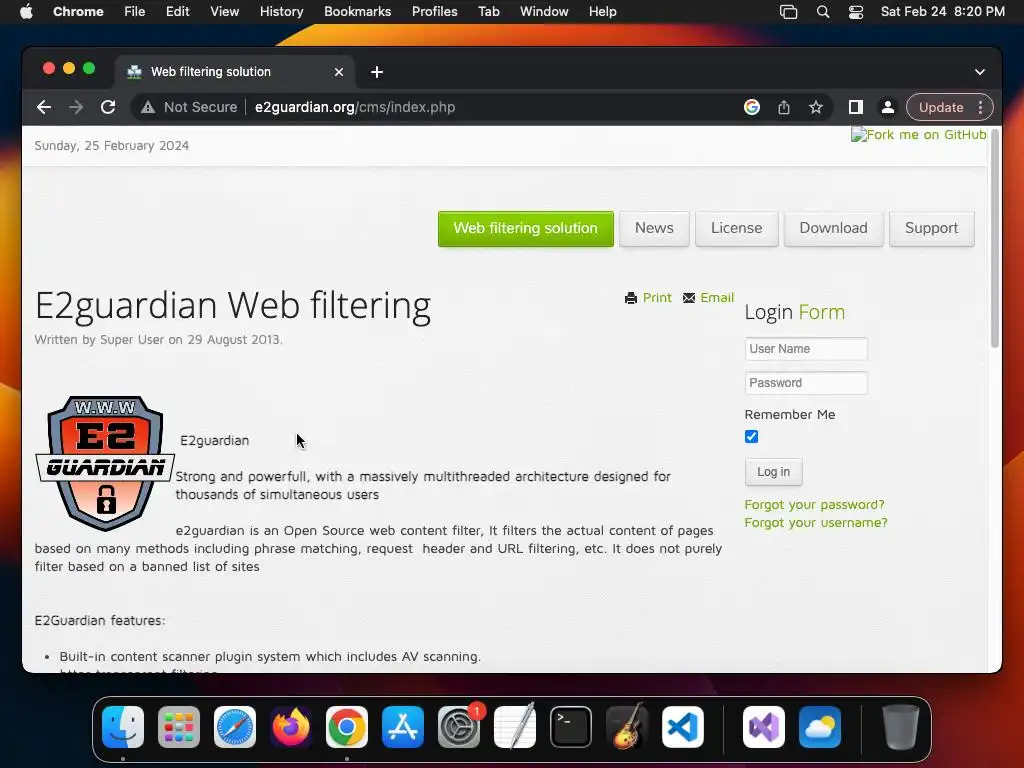Bookmark this page with the star icon
The width and height of the screenshot is (1024, 768).
click(816, 107)
